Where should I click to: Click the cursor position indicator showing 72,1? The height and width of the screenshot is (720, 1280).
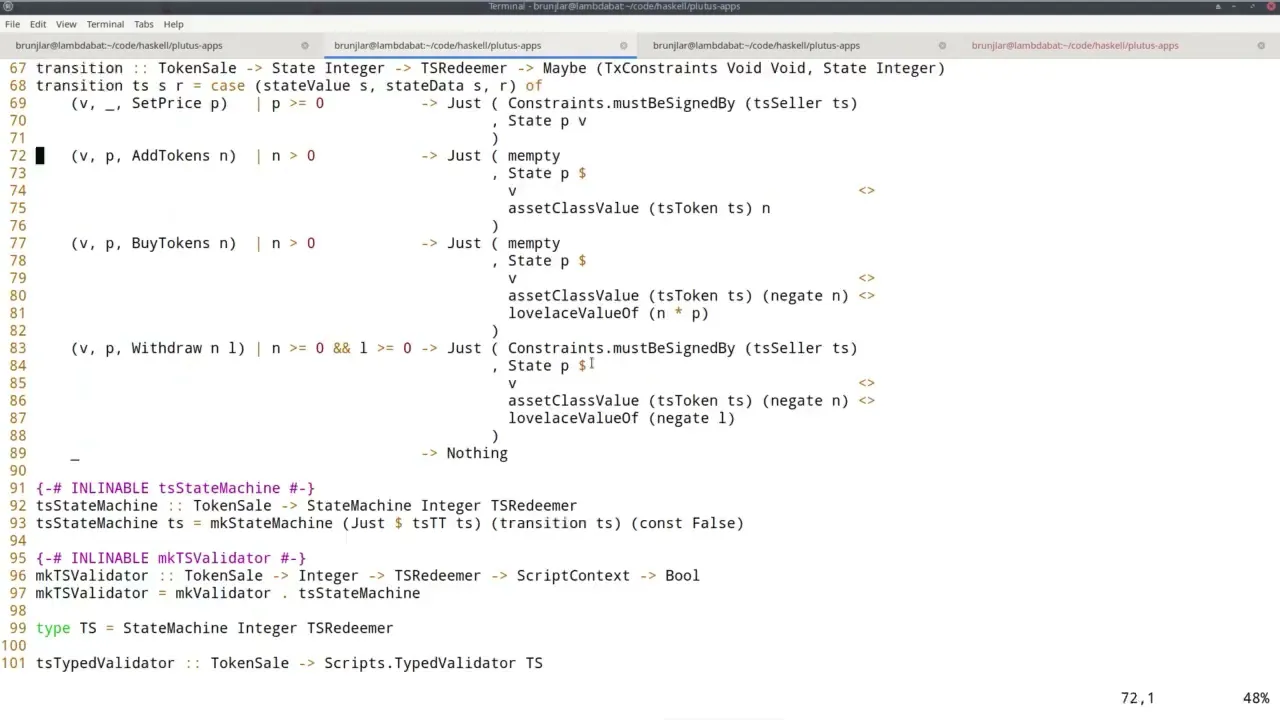[x=1137, y=698]
